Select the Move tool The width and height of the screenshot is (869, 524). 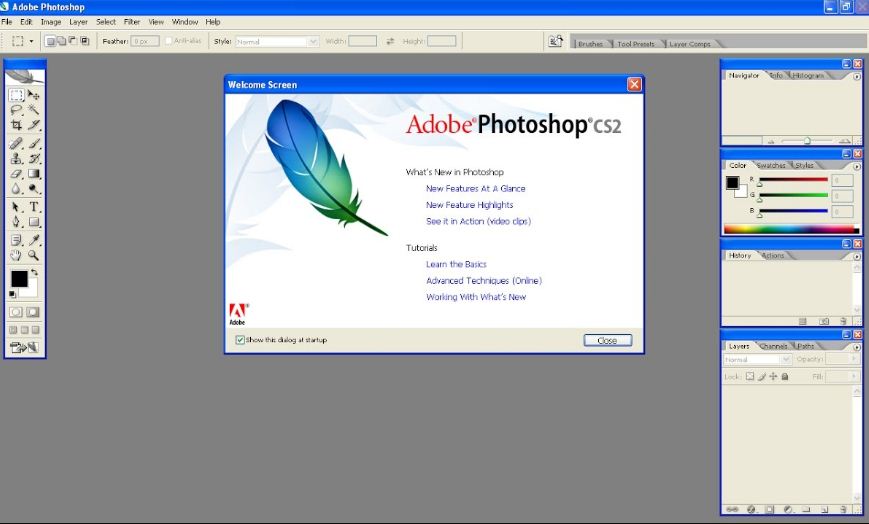coord(34,95)
